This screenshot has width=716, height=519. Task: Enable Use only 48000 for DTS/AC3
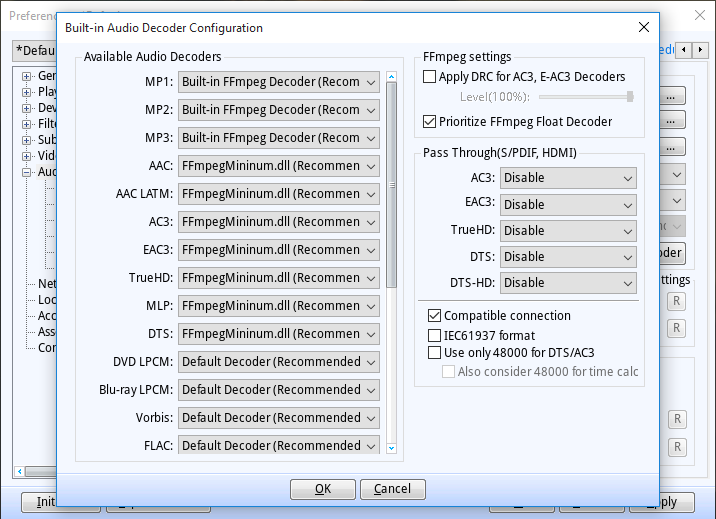point(434,352)
